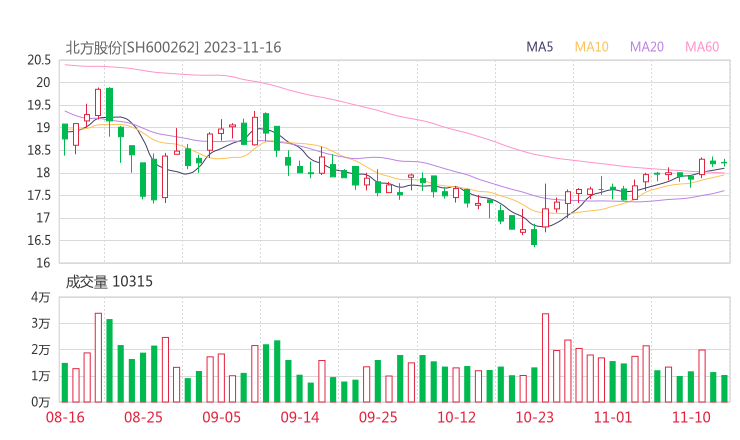Click the 3万 volume axis label
740x440 pixels.
click(x=41, y=324)
